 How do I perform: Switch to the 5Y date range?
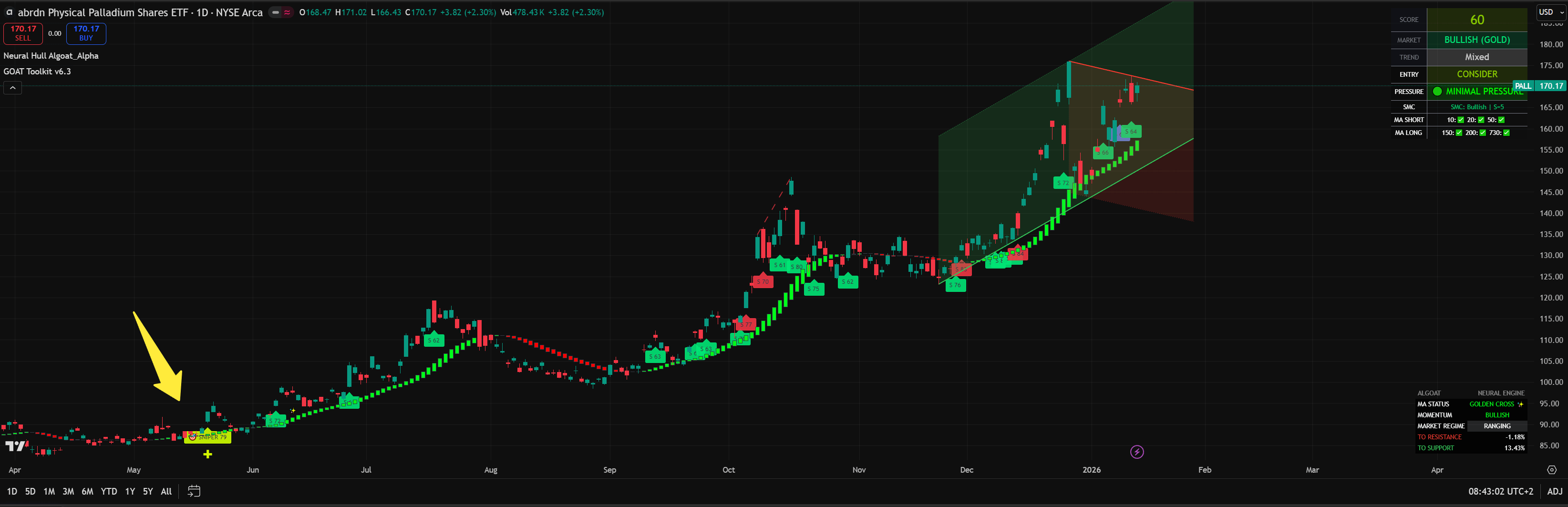(148, 491)
